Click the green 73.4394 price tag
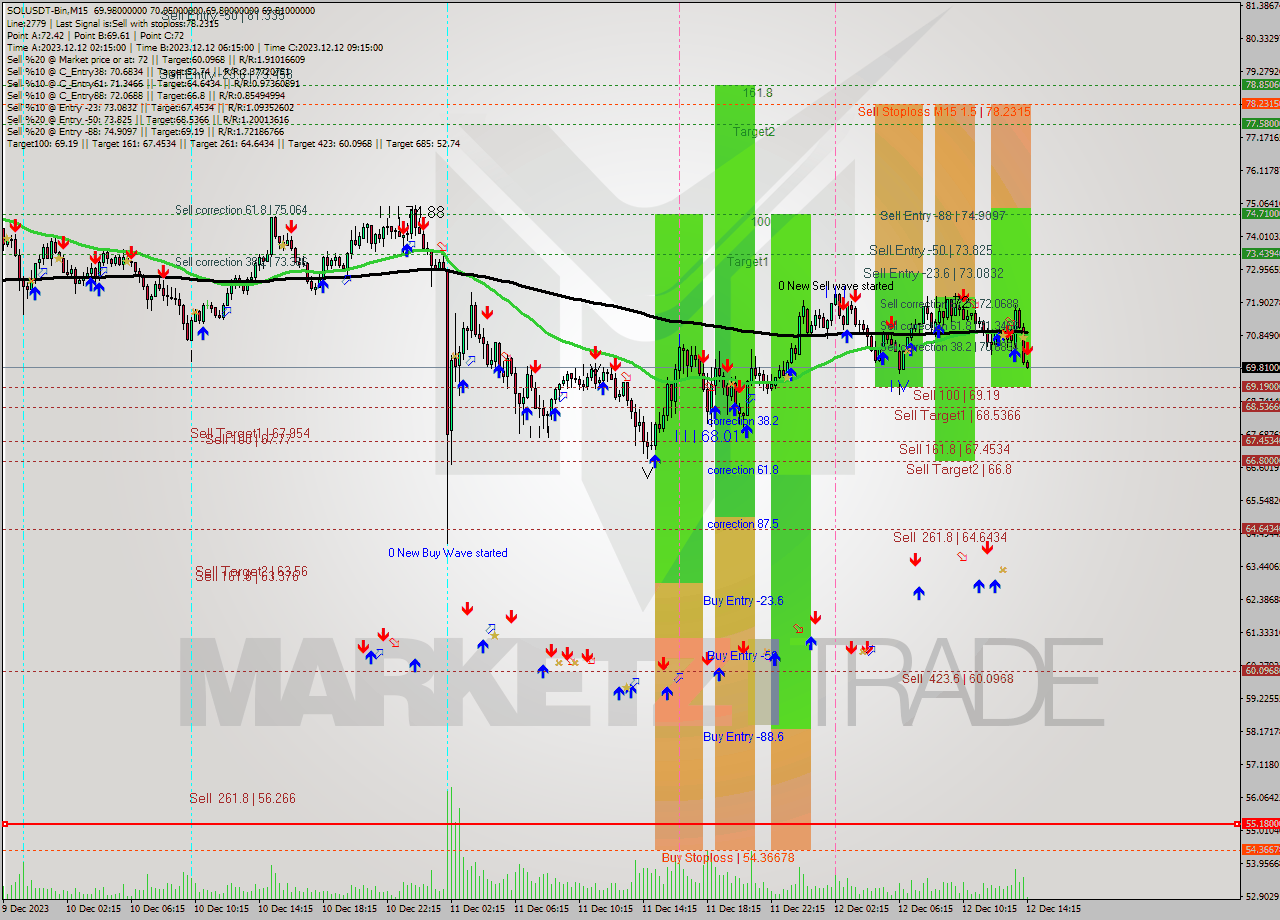 pos(1261,253)
